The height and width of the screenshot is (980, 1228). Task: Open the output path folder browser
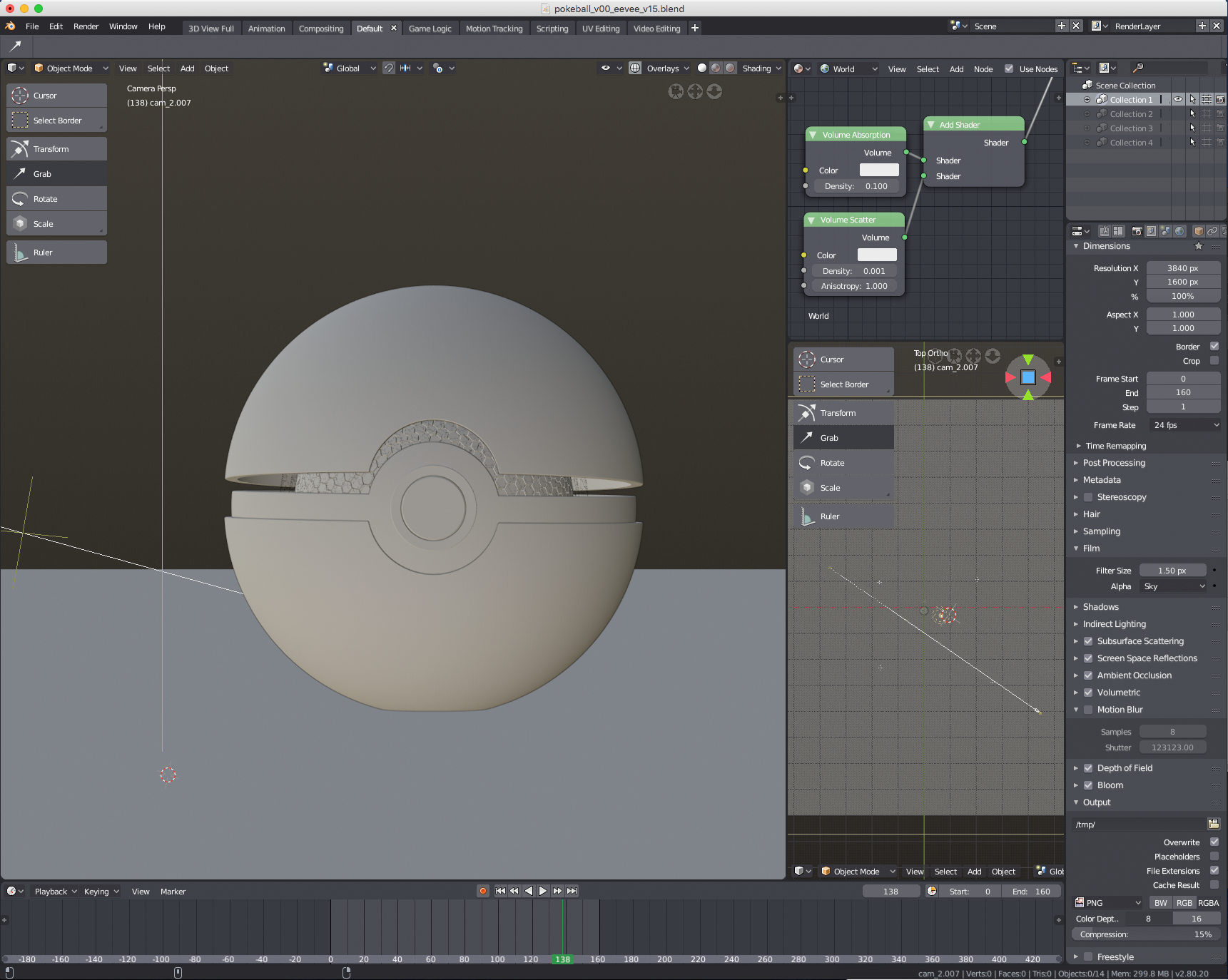click(x=1213, y=825)
